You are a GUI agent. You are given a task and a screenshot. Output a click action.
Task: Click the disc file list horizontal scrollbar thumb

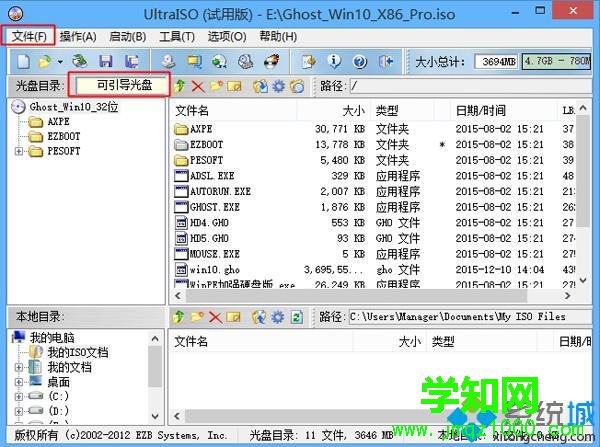point(356,295)
